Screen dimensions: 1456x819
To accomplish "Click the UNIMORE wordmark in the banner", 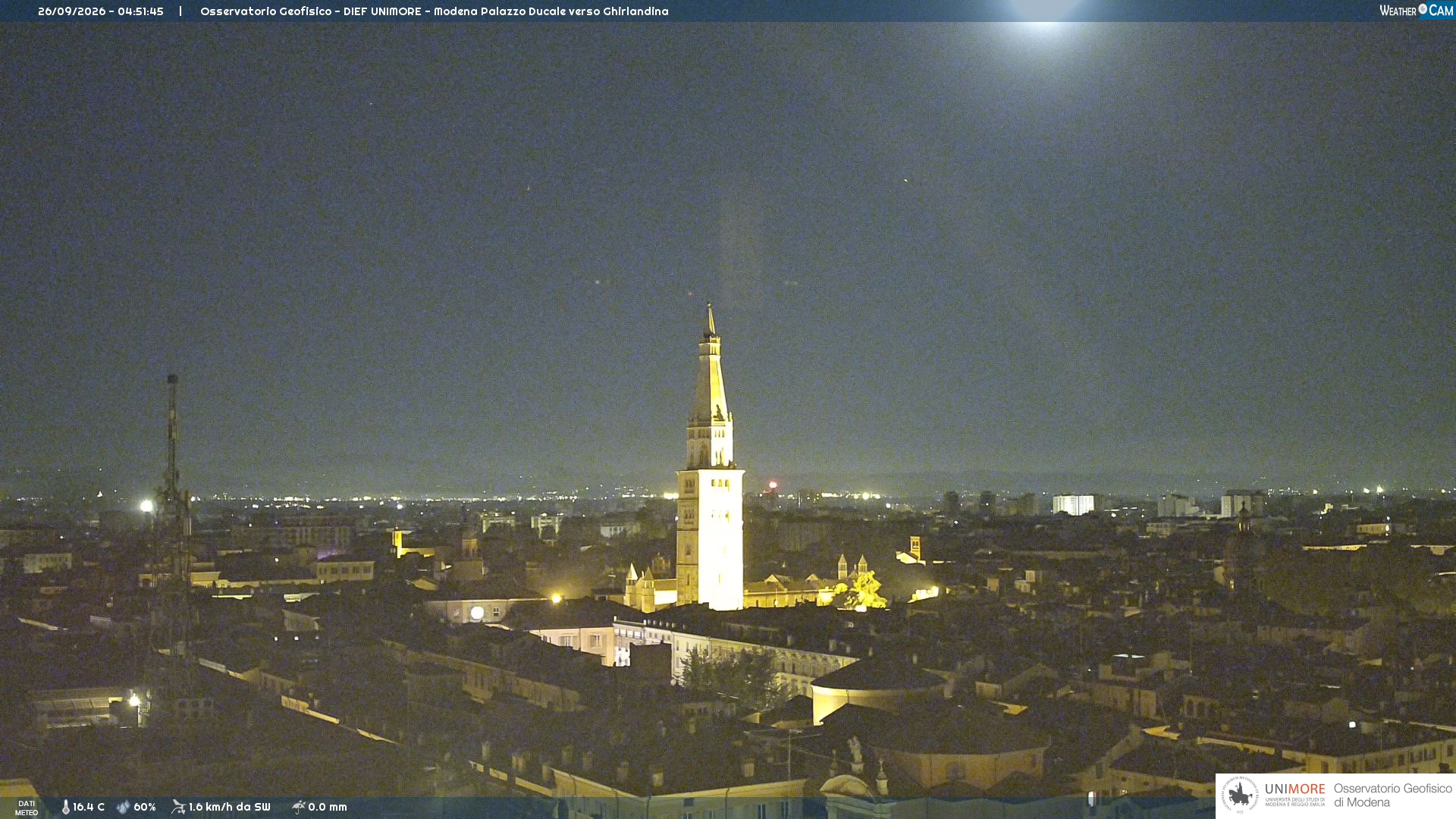I will click(1294, 789).
